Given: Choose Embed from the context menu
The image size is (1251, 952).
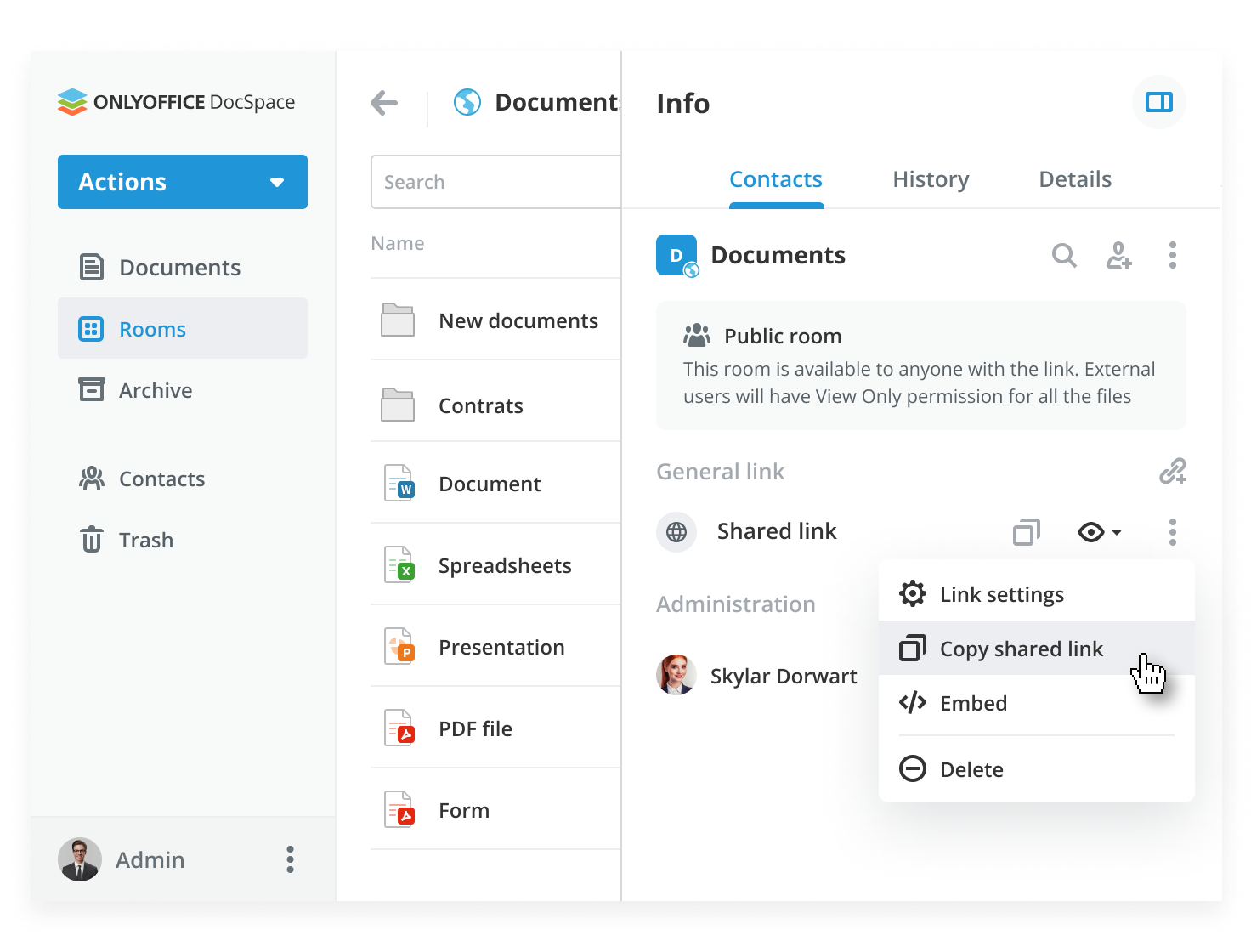Looking at the screenshot, I should point(973,703).
